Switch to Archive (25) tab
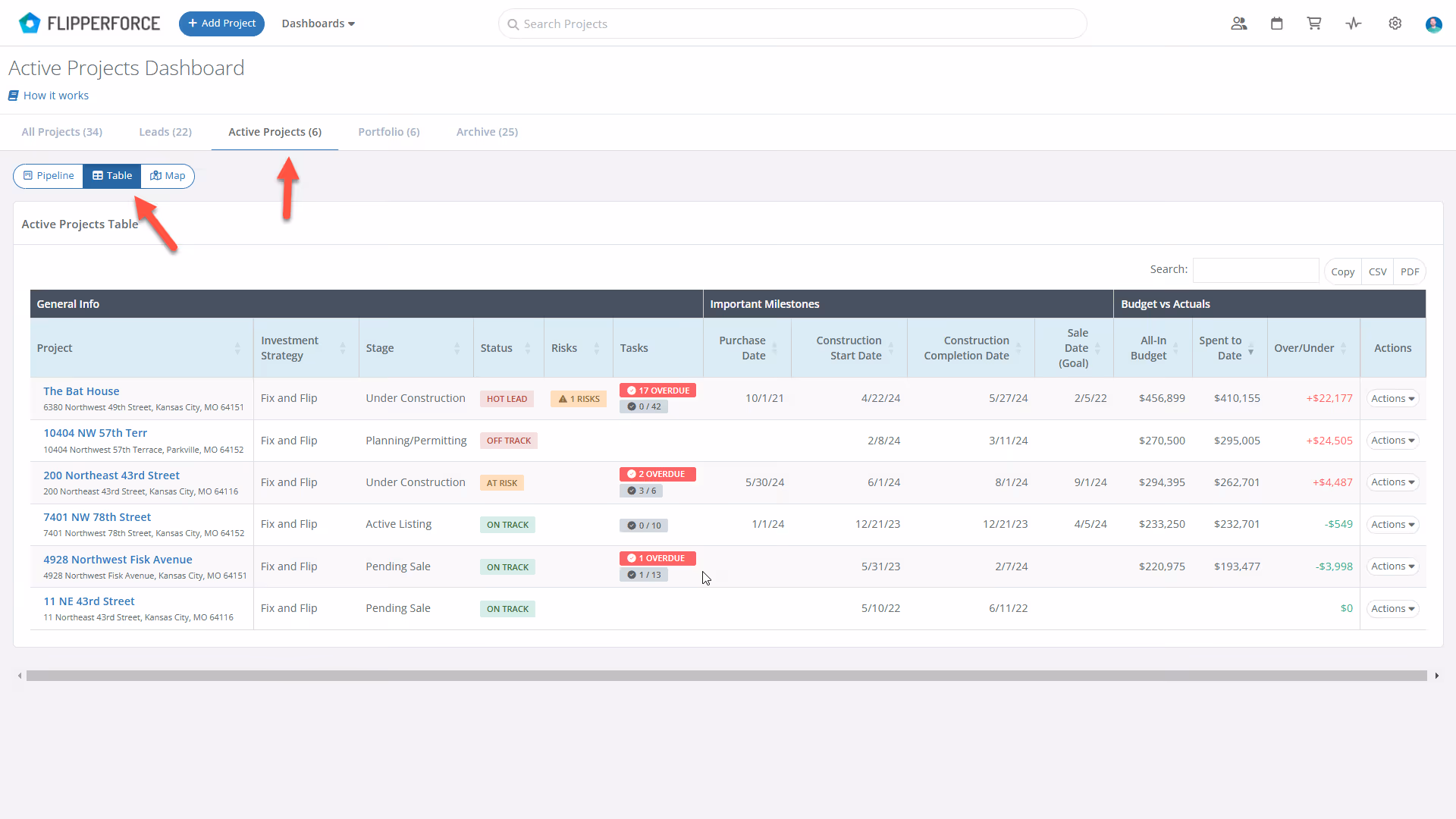Viewport: 1456px width, 819px height. (488, 132)
